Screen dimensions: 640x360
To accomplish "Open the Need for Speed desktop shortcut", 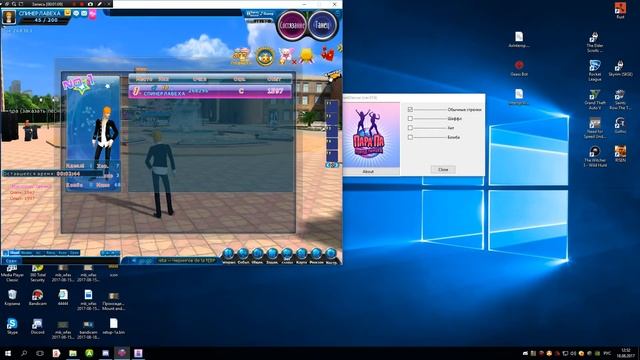I will point(595,128).
